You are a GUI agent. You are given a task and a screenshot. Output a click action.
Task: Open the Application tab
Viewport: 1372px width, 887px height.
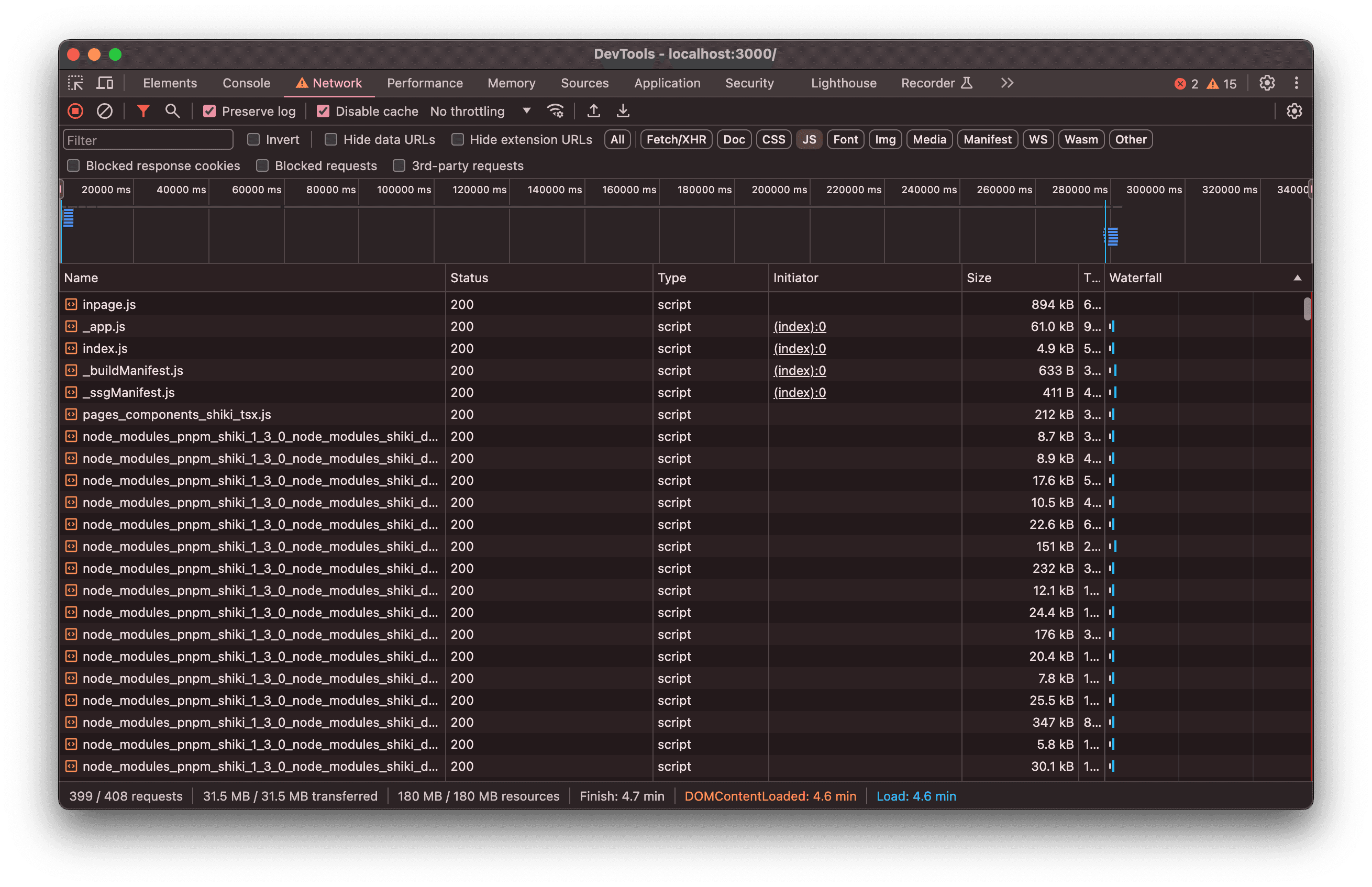tap(667, 83)
